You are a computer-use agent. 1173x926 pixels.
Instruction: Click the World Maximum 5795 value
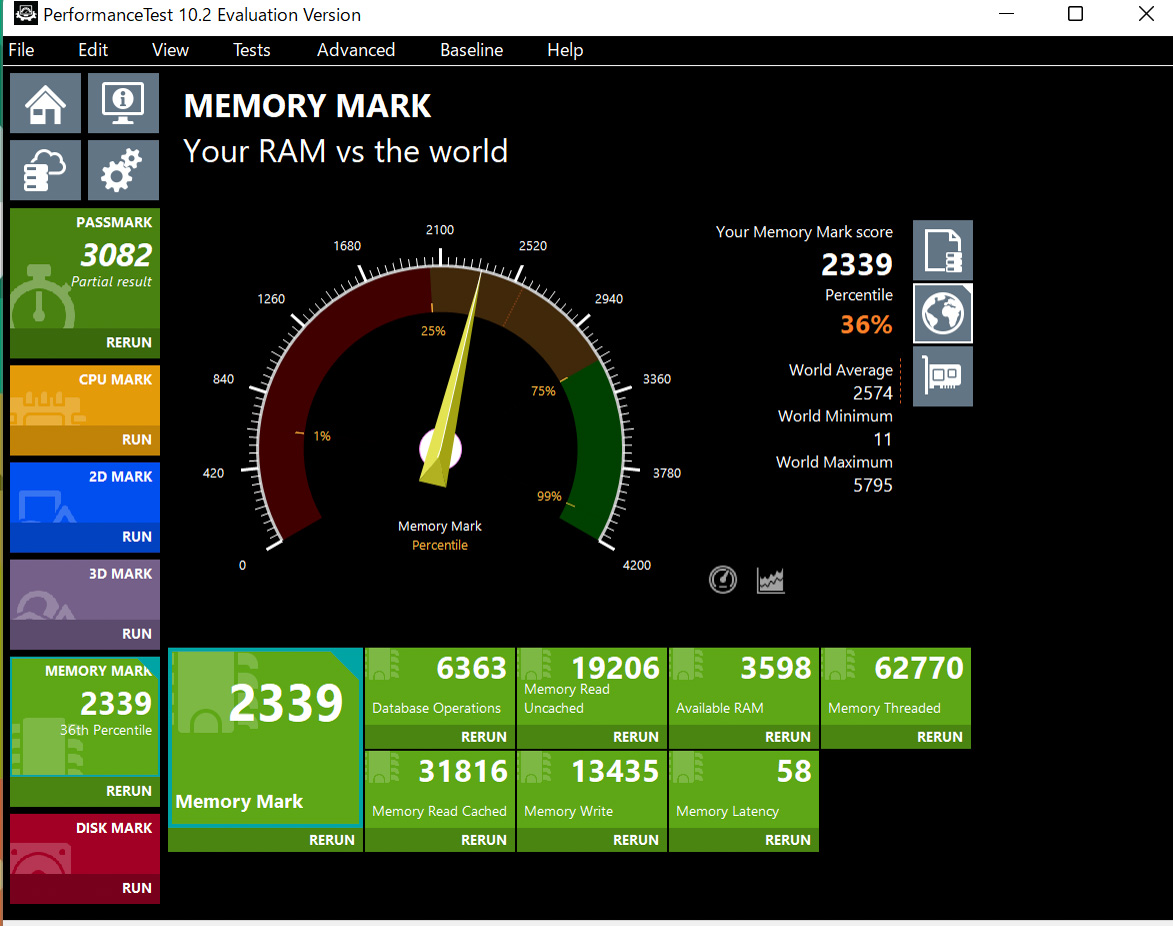pyautogui.click(x=873, y=485)
